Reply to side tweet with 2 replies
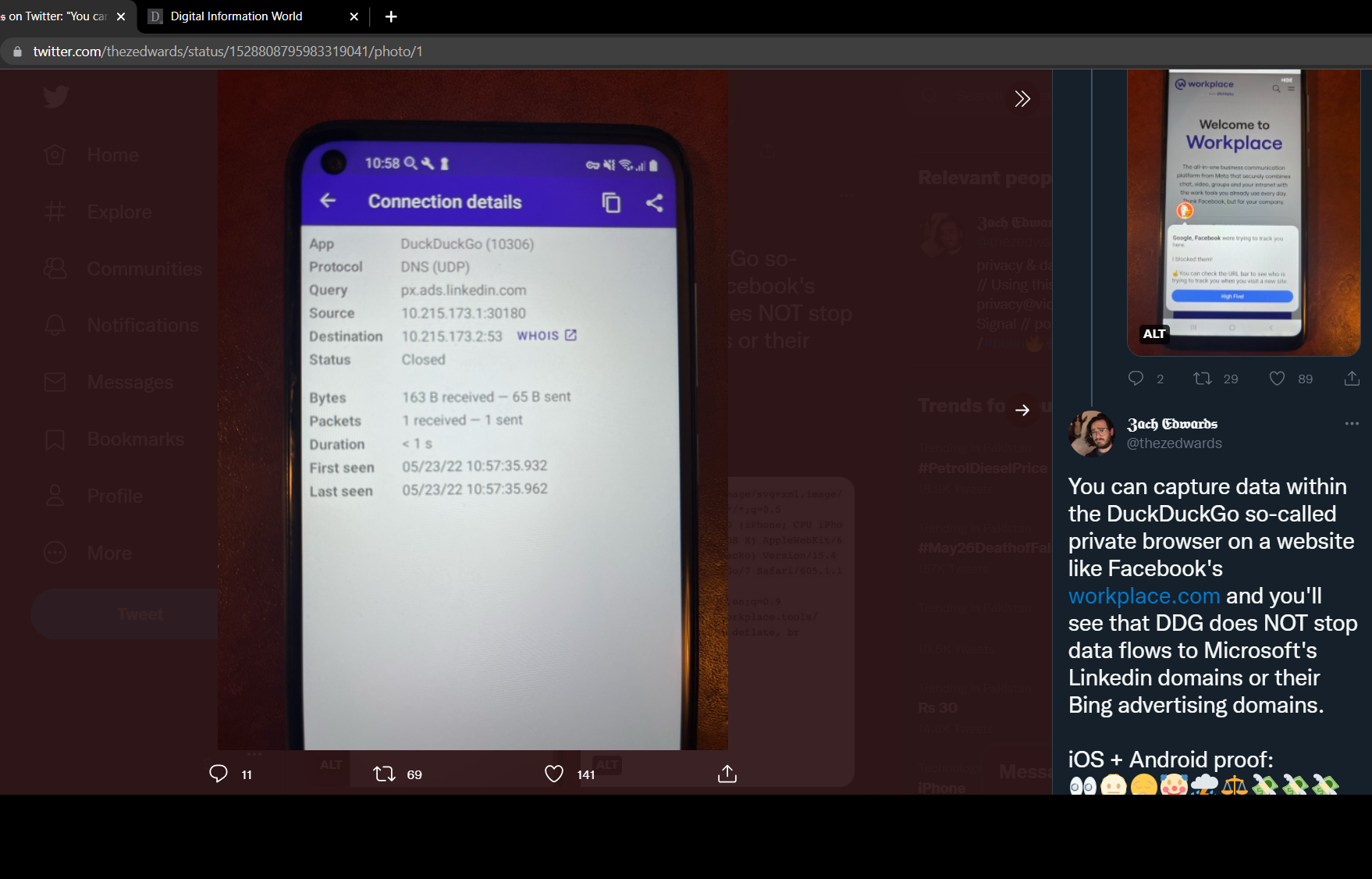The image size is (1372, 879). coord(1146,379)
